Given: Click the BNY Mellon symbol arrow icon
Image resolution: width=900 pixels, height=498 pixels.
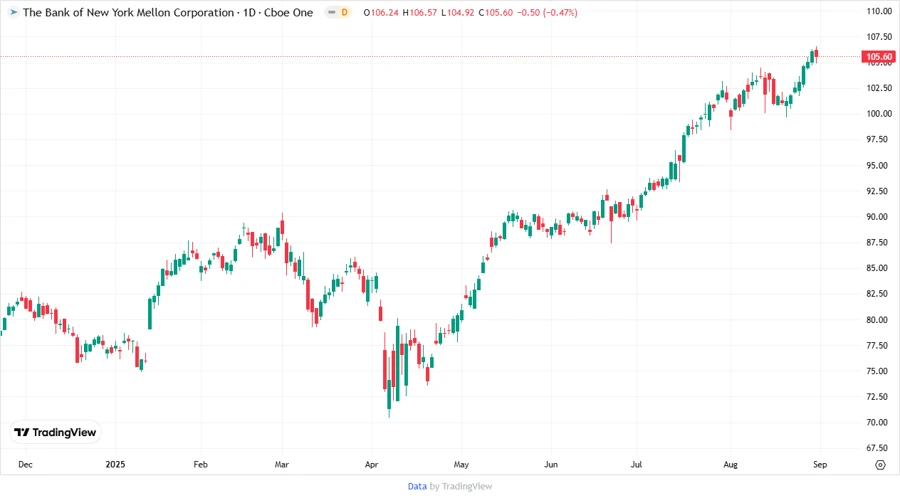Looking at the screenshot, I should 13,12.
